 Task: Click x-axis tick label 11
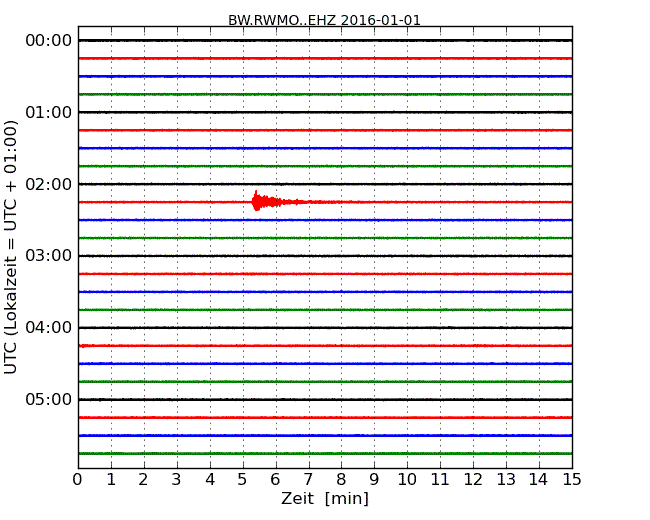(440, 480)
